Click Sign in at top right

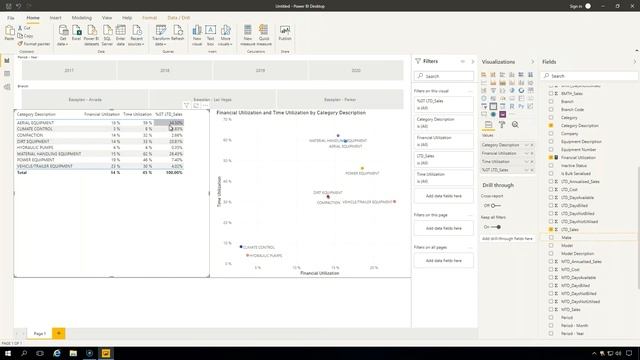click(576, 6)
